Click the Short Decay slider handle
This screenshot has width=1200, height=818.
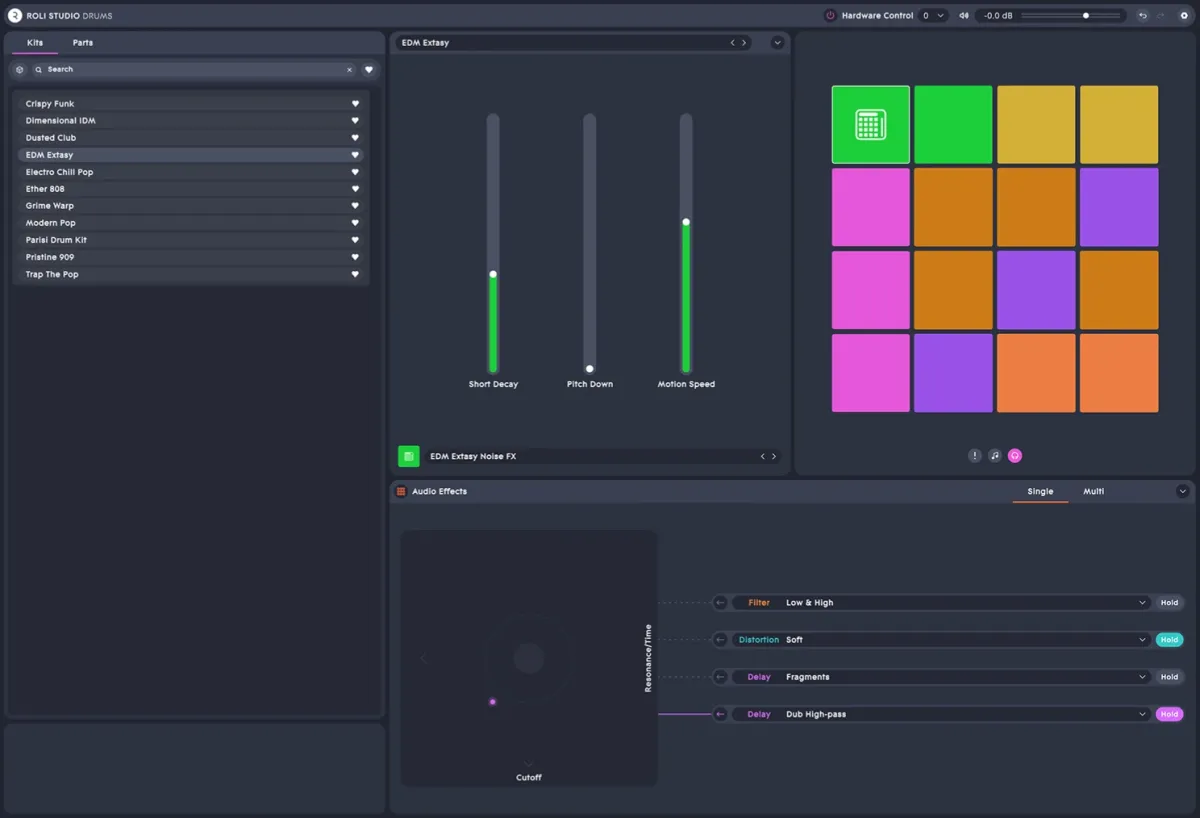[493, 274]
